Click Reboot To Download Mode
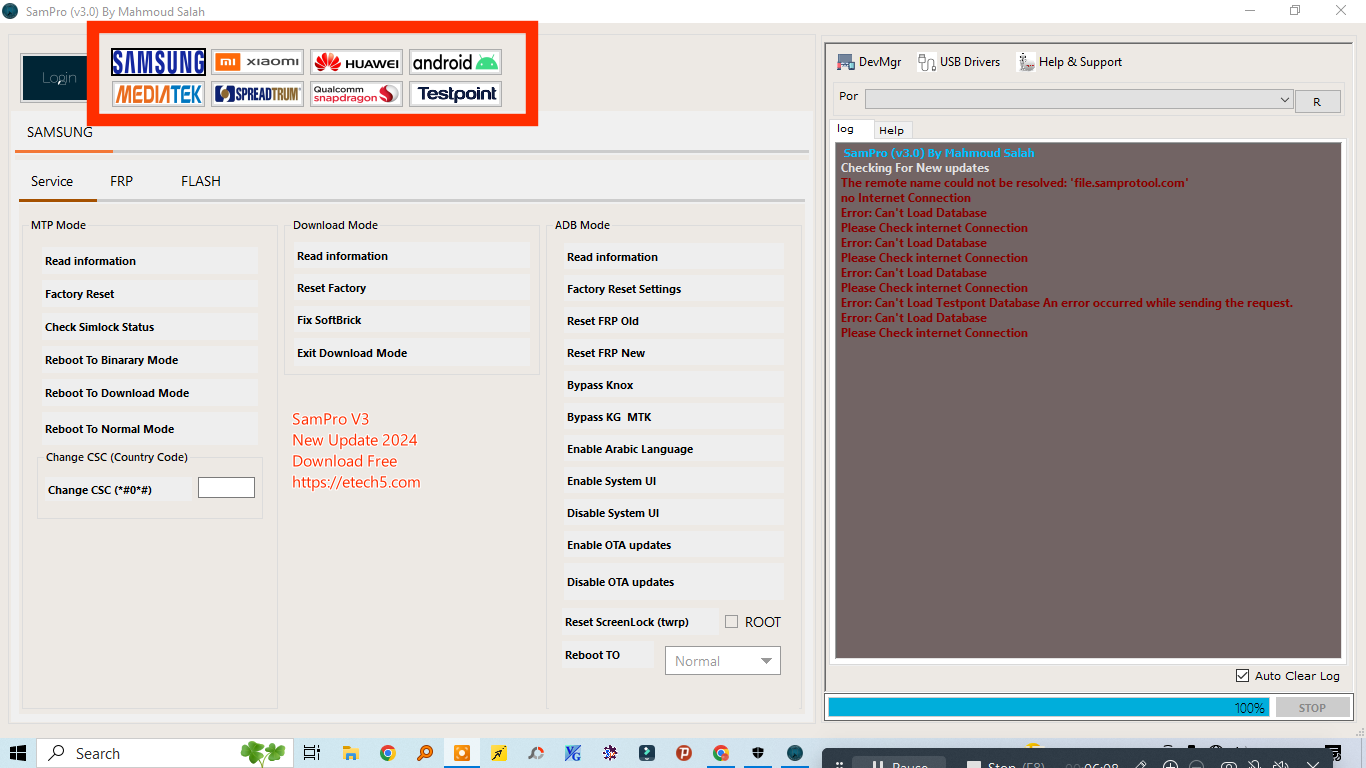Image resolution: width=1366 pixels, height=768 pixels. point(147,393)
